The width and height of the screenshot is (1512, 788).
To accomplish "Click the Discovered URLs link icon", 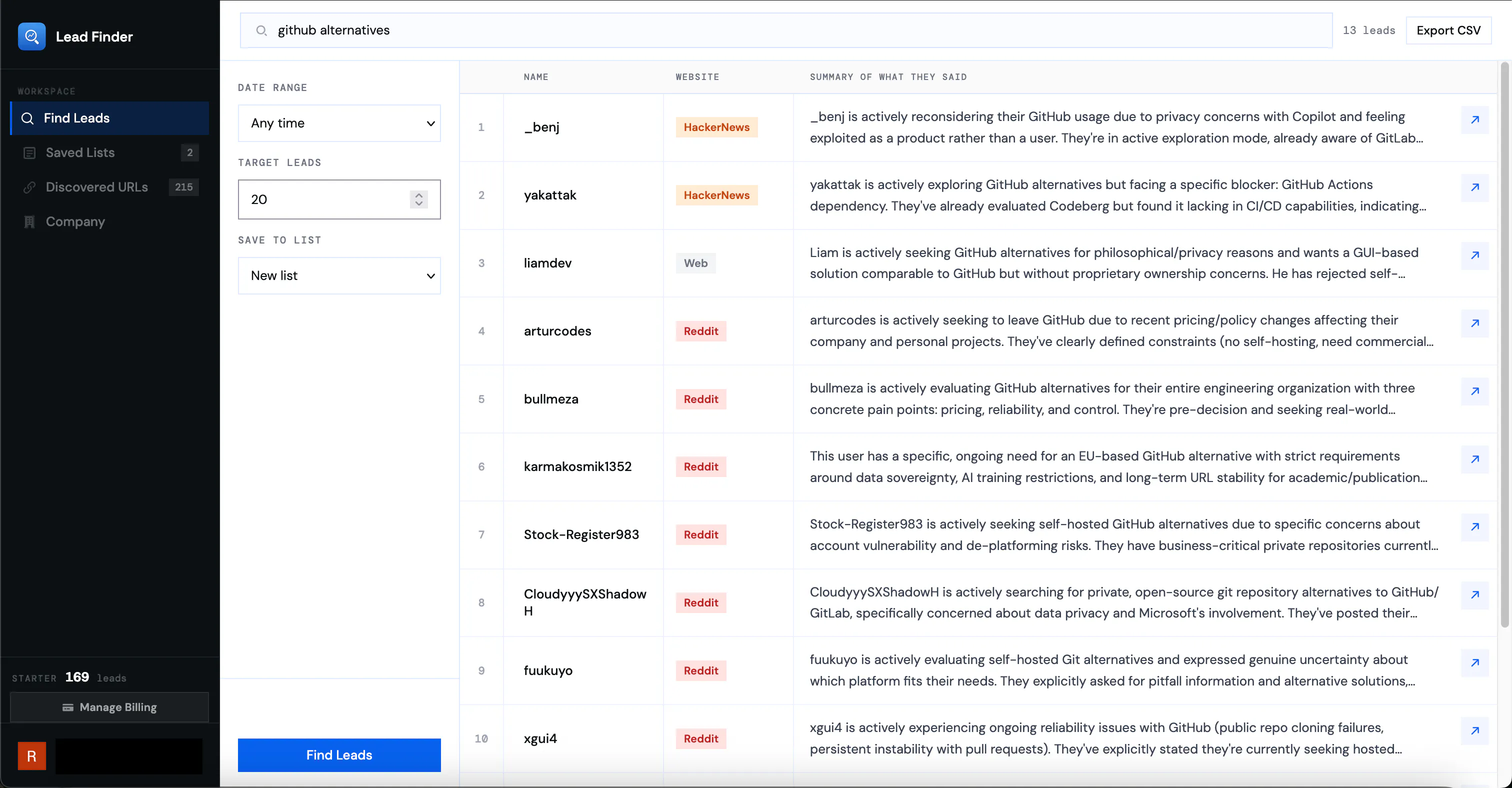I will click(29, 188).
